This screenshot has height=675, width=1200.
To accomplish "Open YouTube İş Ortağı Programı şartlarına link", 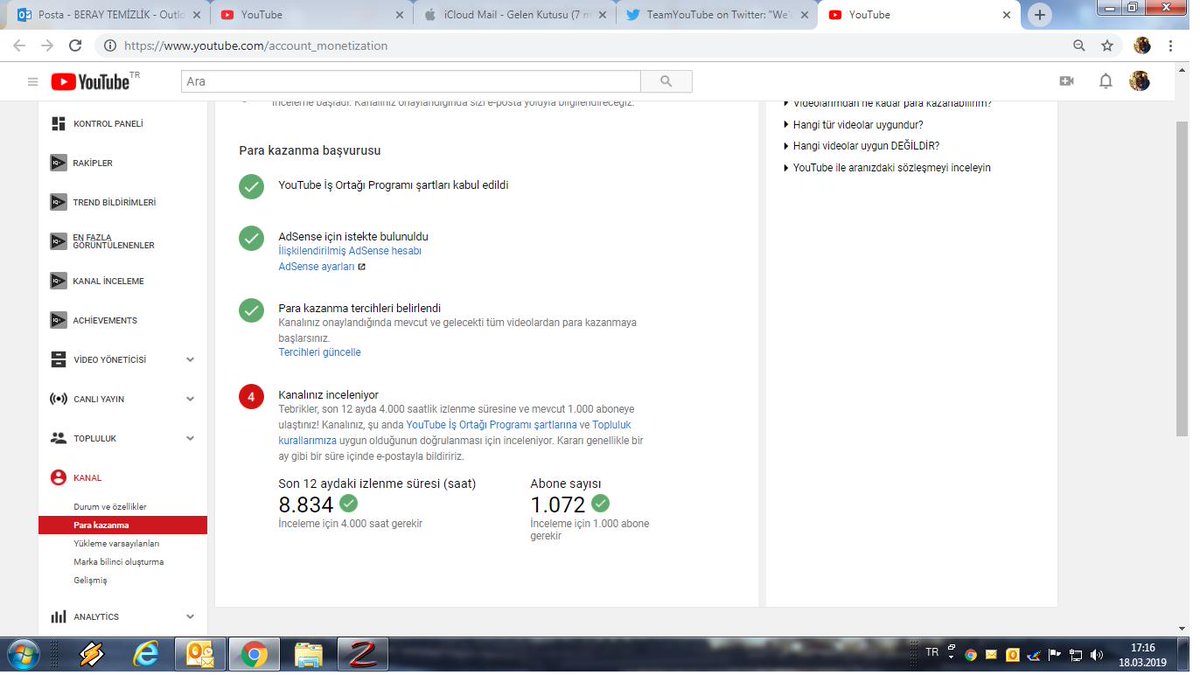I will [x=491, y=425].
